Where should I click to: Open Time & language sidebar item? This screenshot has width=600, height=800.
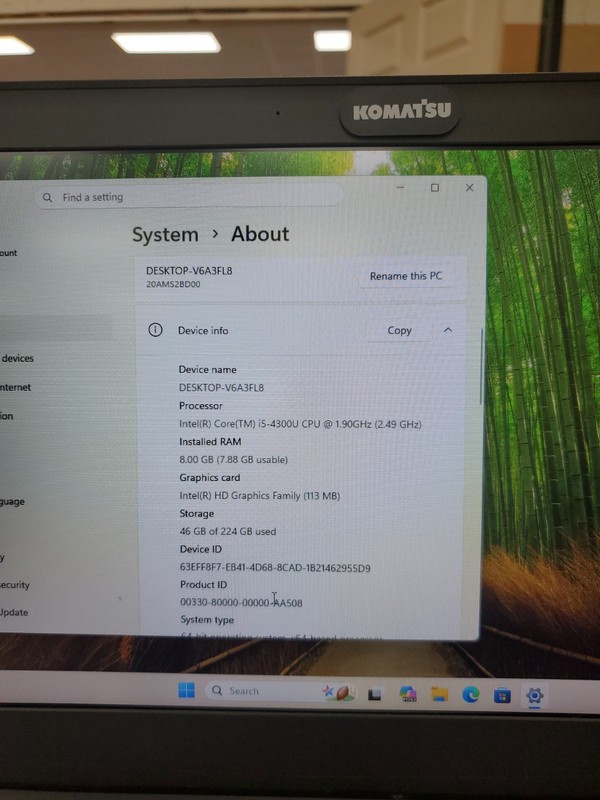pyautogui.click(x=12, y=502)
